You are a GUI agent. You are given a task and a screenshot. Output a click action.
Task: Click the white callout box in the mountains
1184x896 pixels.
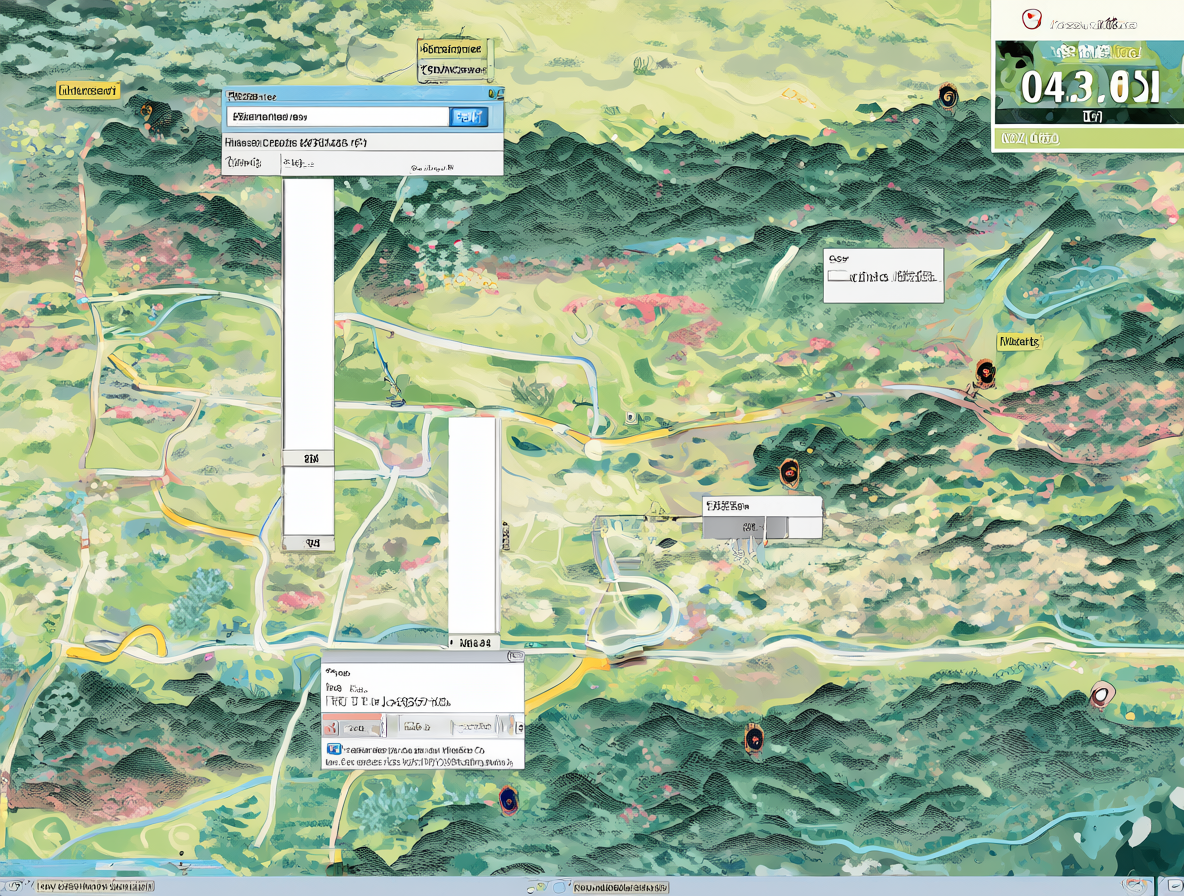(x=883, y=276)
